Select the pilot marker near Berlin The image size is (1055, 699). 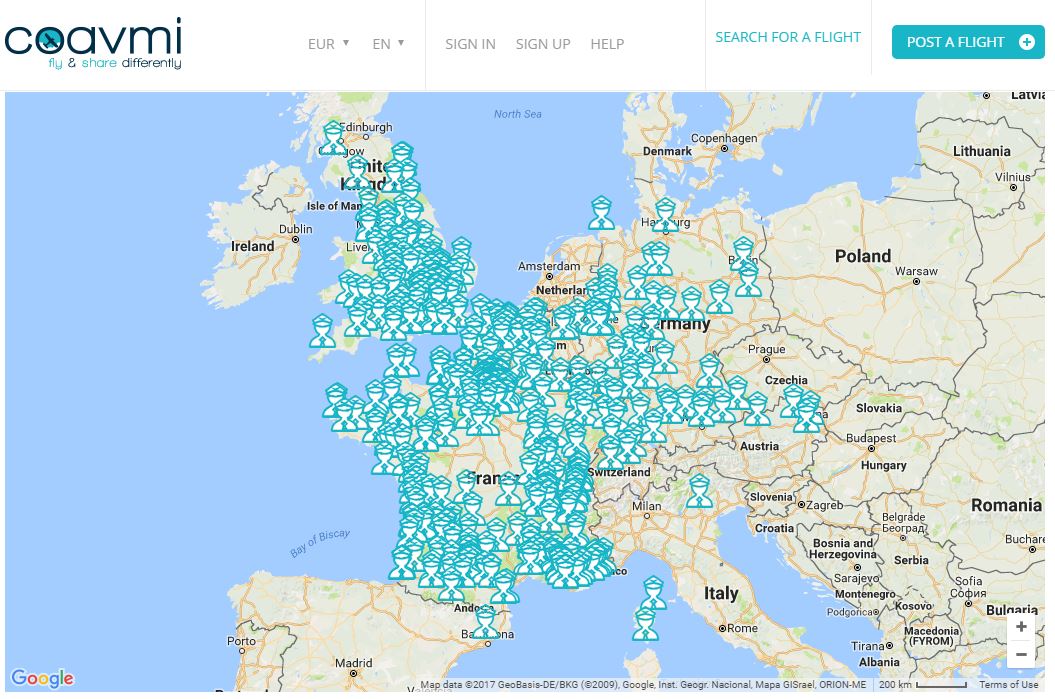[x=743, y=254]
